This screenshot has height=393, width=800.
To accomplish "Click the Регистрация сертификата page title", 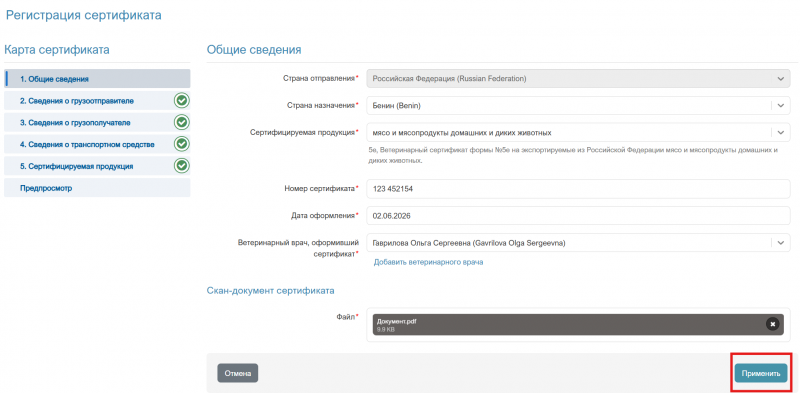I will [84, 15].
